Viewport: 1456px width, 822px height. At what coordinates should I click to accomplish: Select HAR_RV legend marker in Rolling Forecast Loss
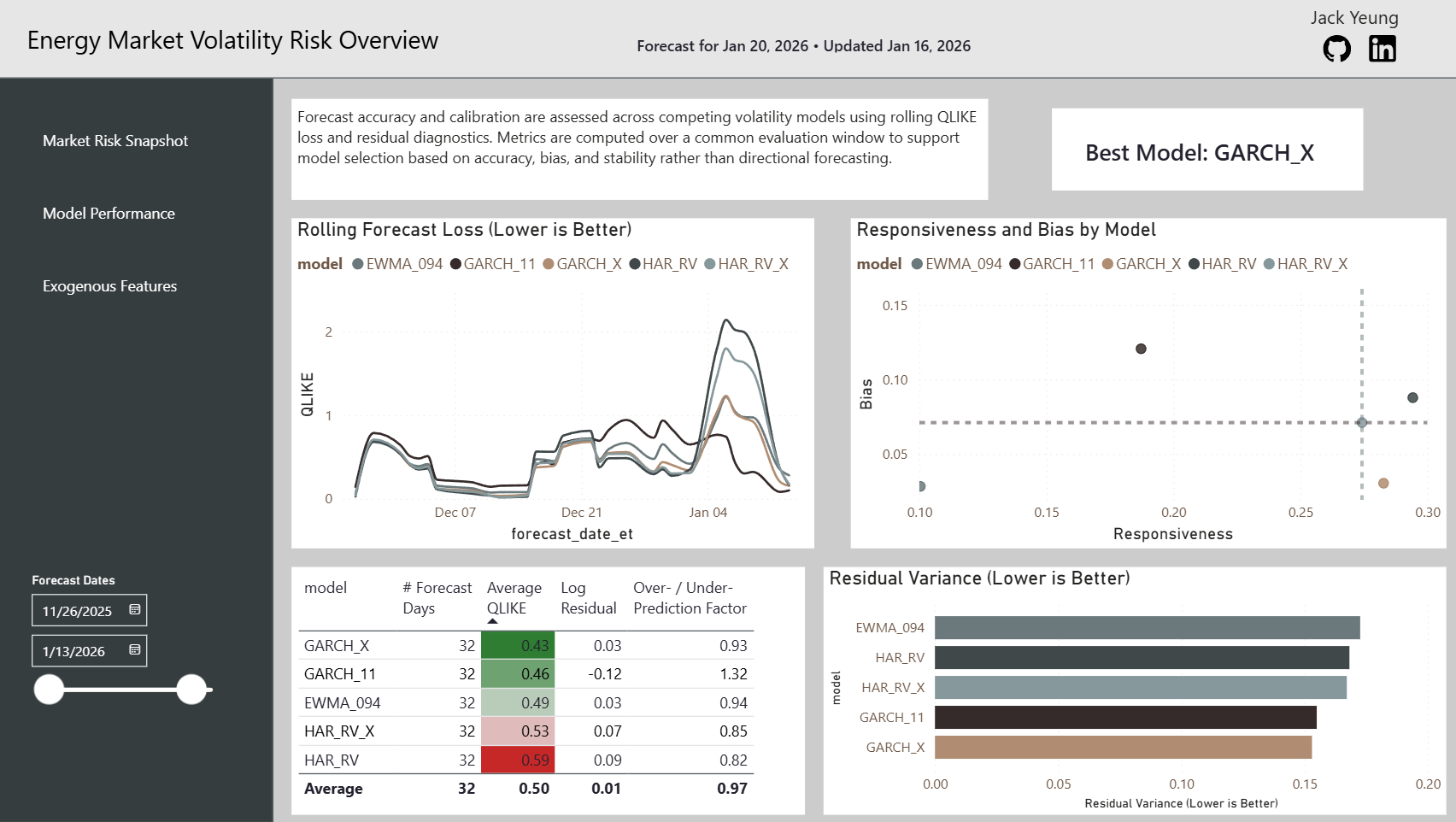[x=635, y=264]
